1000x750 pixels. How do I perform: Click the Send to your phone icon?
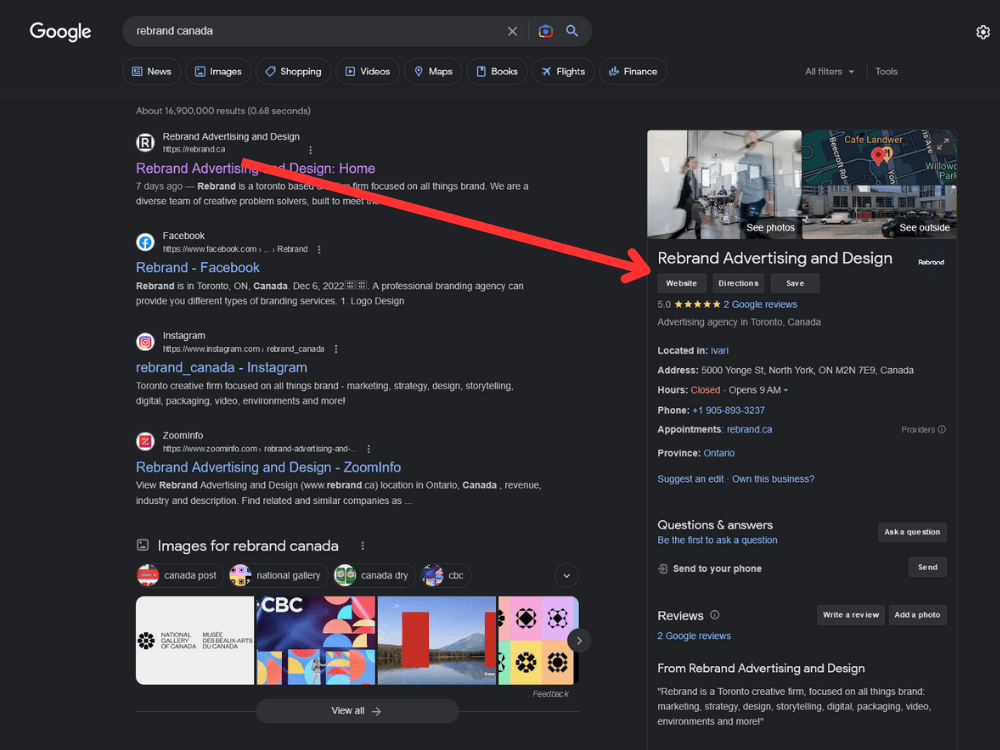[663, 569]
